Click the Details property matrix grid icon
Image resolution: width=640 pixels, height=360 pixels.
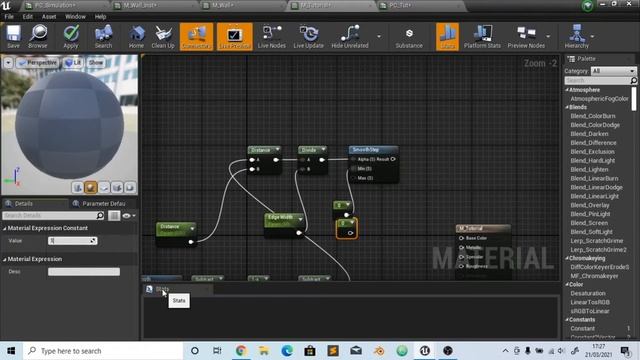pyautogui.click(x=114, y=215)
